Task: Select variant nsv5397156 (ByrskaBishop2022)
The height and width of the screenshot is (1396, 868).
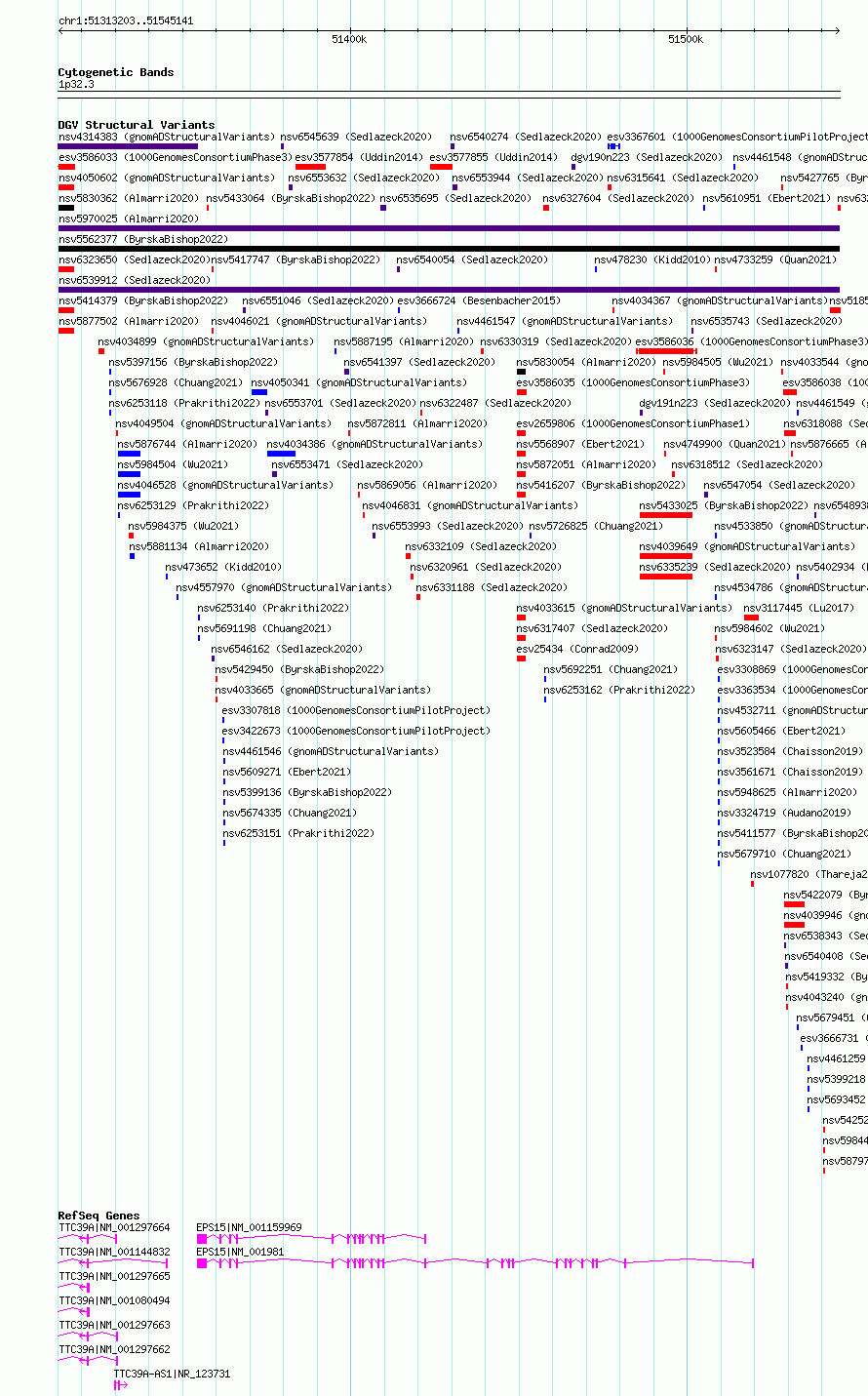Action: (x=193, y=362)
